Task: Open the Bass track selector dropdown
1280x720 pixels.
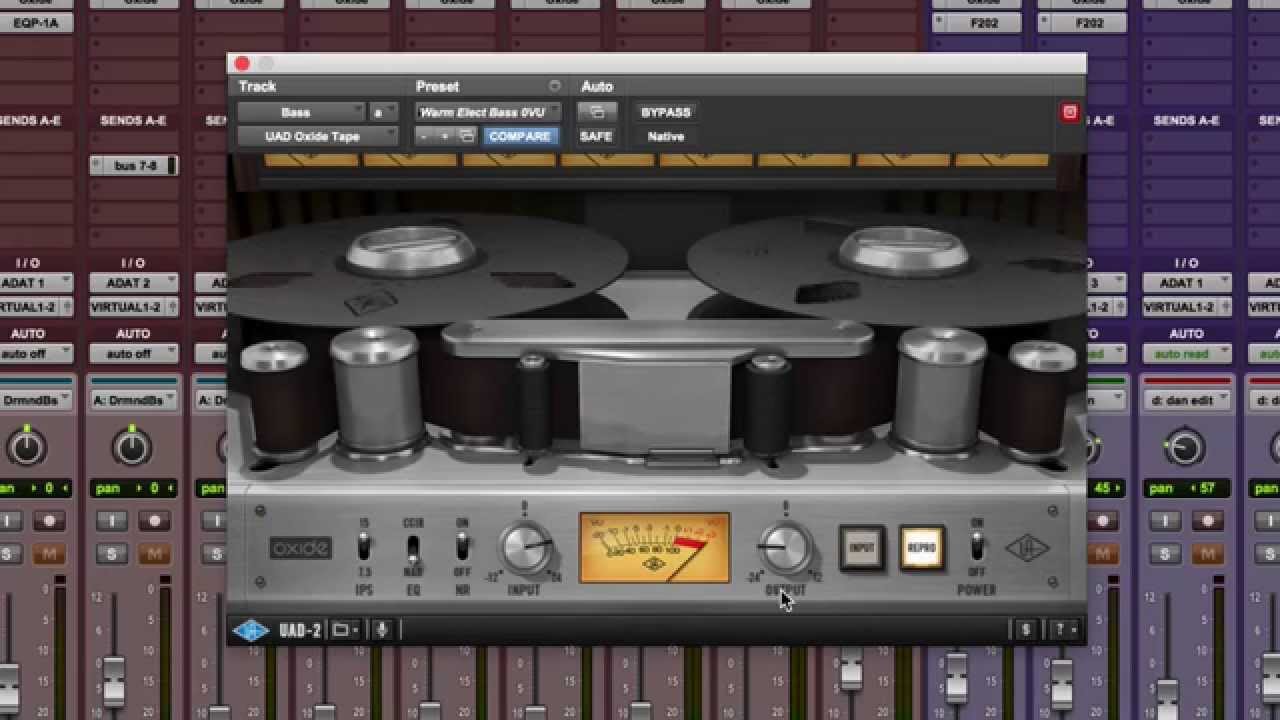Action: point(301,112)
